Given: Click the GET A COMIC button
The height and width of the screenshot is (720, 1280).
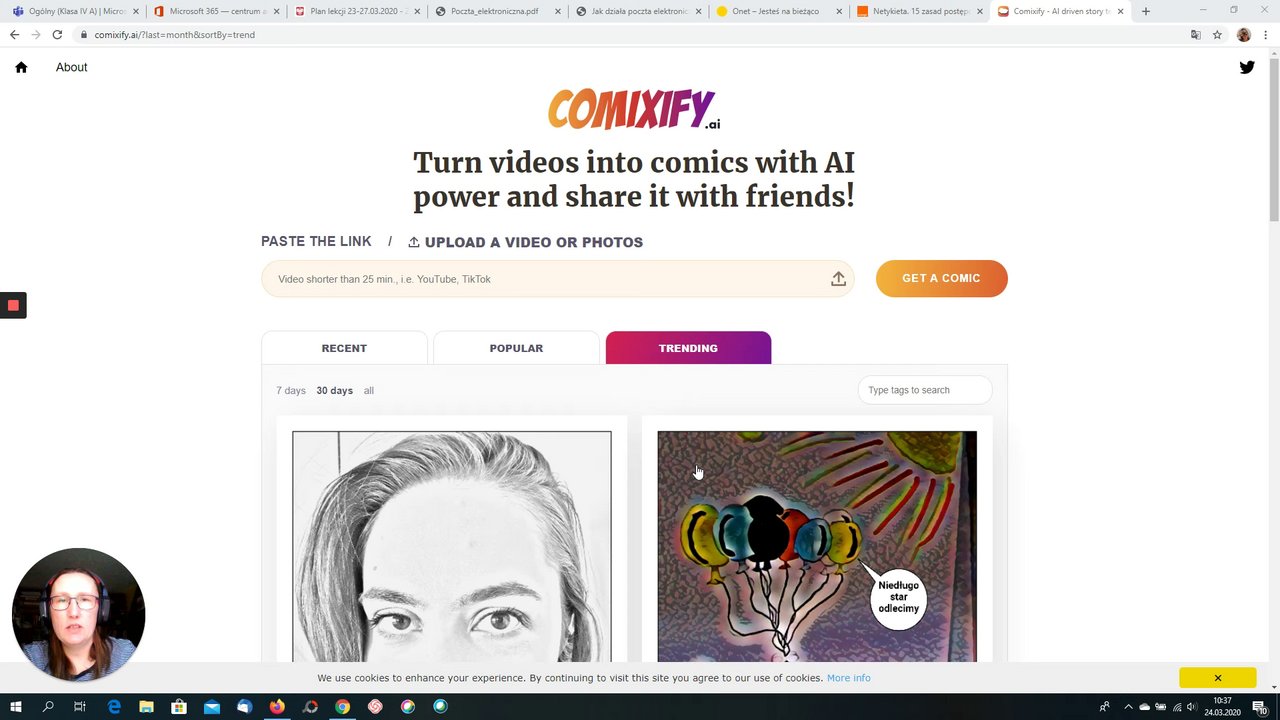Looking at the screenshot, I should point(941,278).
